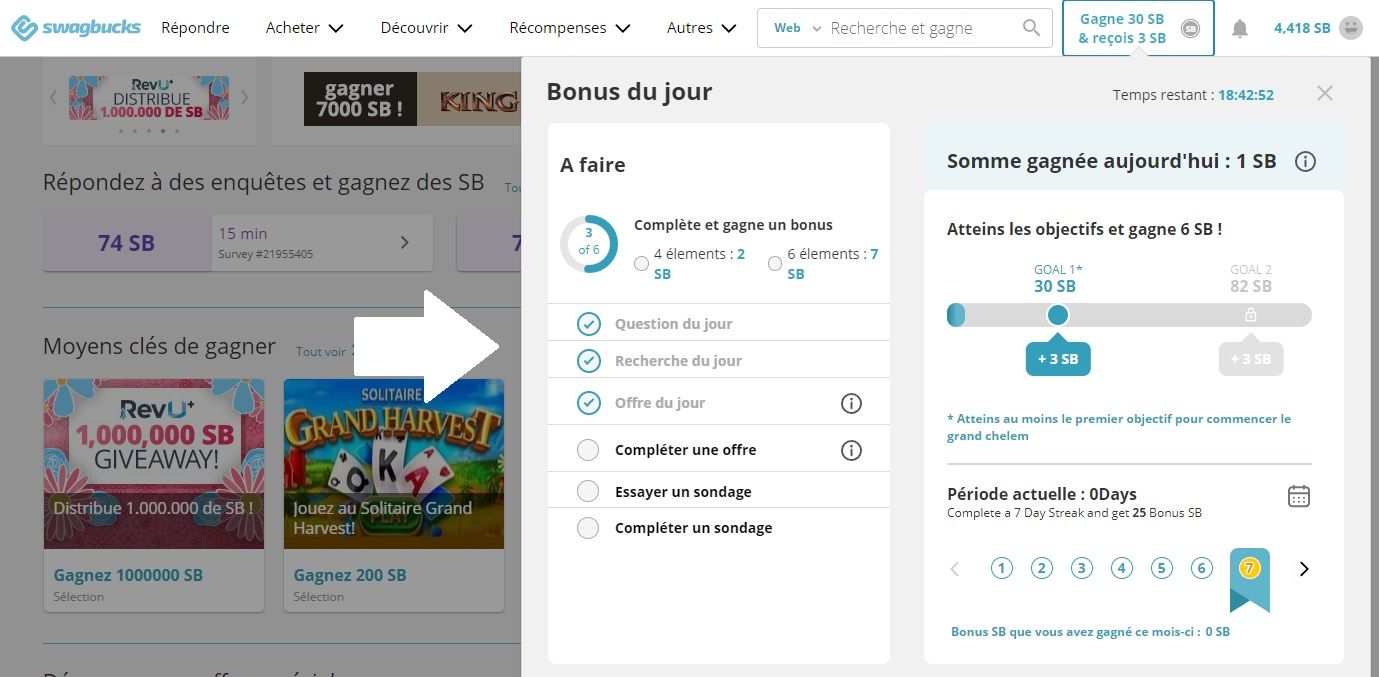Select the 4 élements bonus radio
This screenshot has width=1379, height=677.
click(x=641, y=264)
